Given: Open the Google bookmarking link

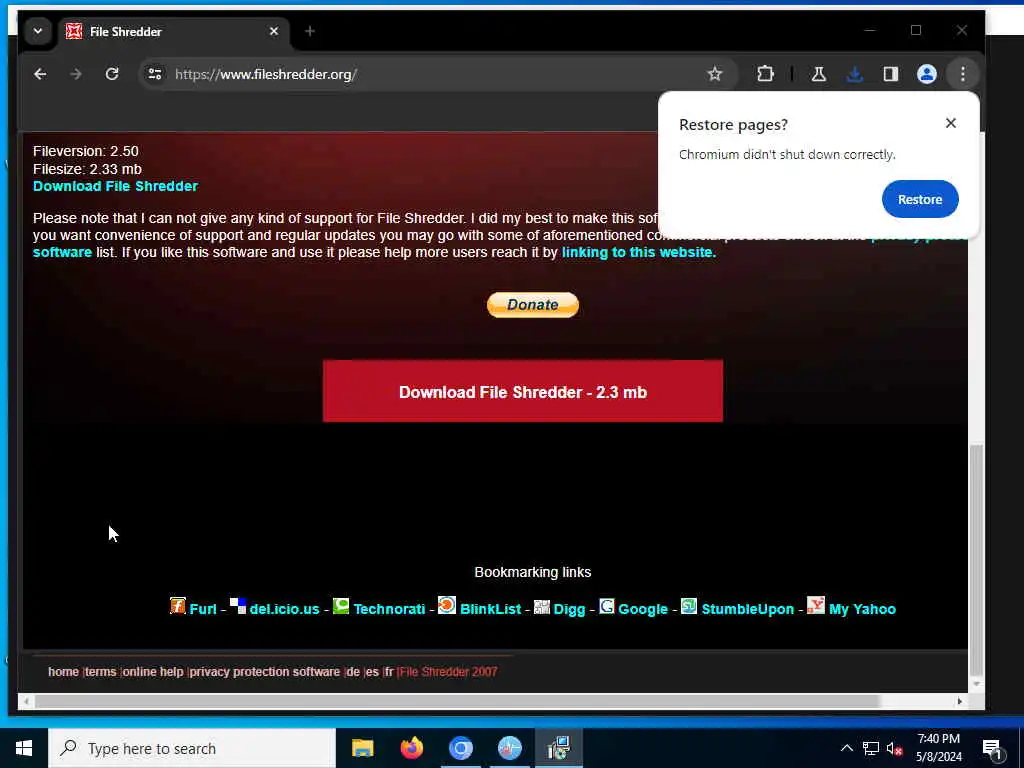Looking at the screenshot, I should pos(643,609).
